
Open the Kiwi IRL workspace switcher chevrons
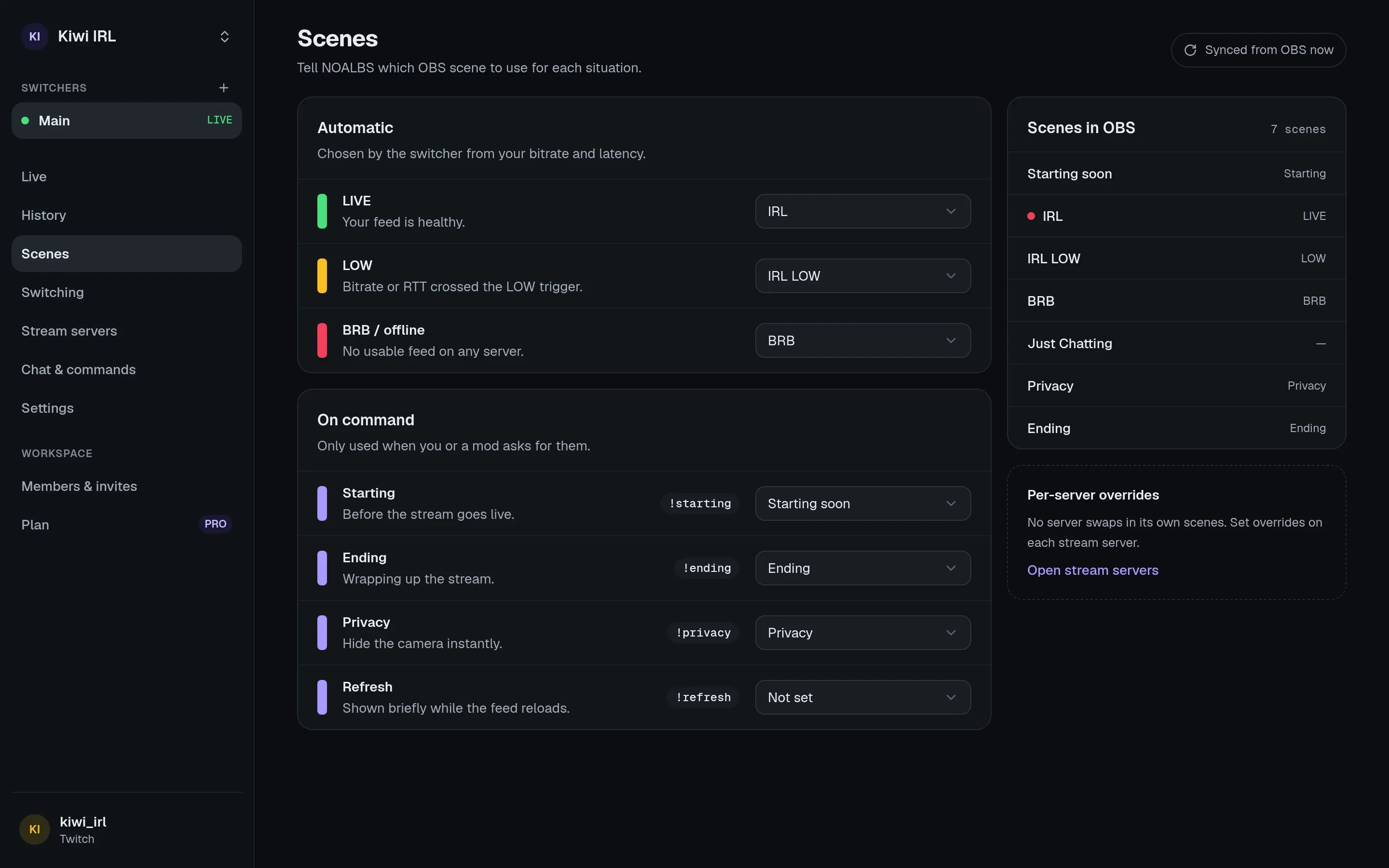[x=224, y=37]
